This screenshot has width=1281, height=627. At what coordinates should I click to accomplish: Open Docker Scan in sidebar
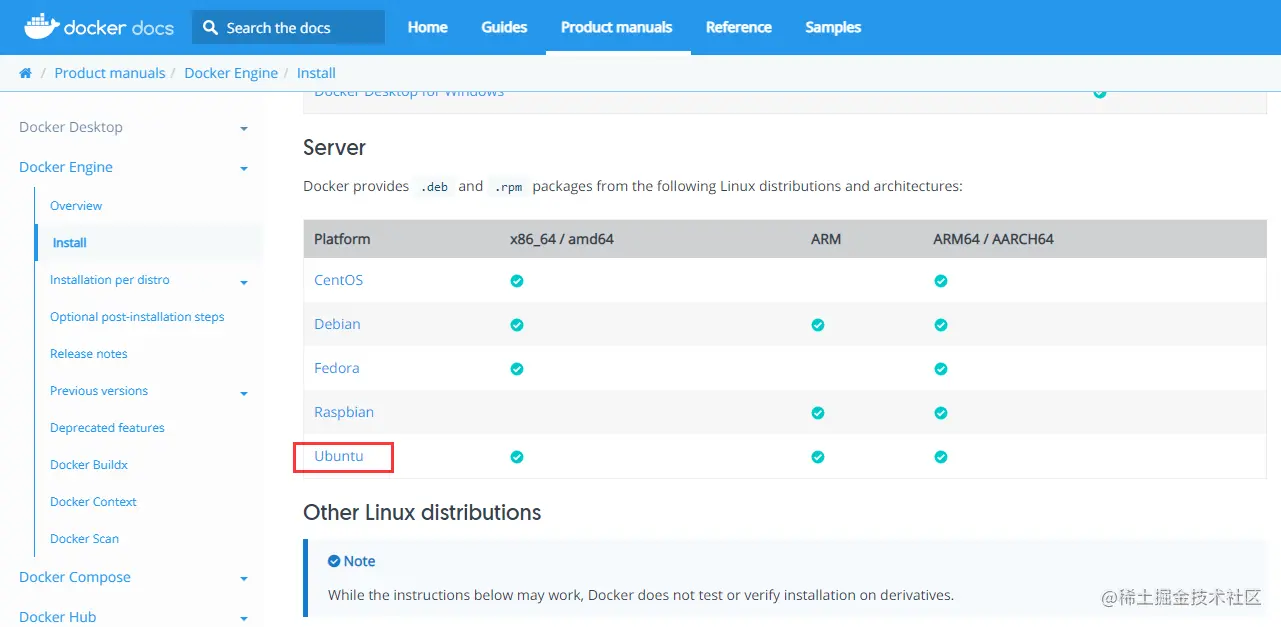tap(84, 539)
